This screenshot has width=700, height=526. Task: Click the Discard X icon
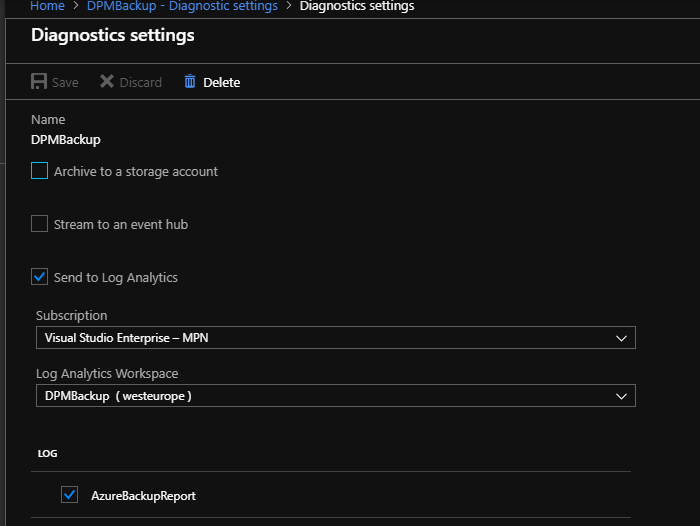(107, 81)
